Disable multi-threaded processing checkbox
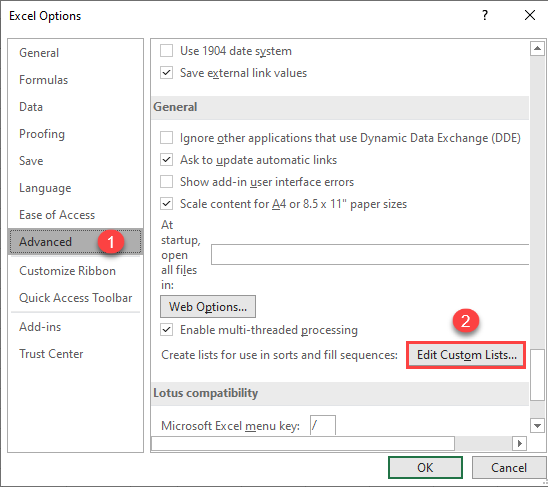548x487 pixels. tap(166, 330)
